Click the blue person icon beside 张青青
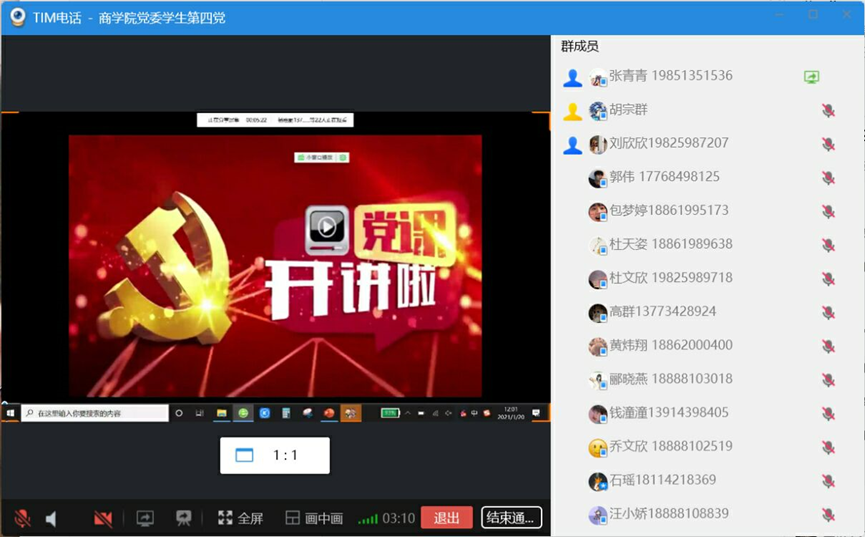 [x=573, y=78]
